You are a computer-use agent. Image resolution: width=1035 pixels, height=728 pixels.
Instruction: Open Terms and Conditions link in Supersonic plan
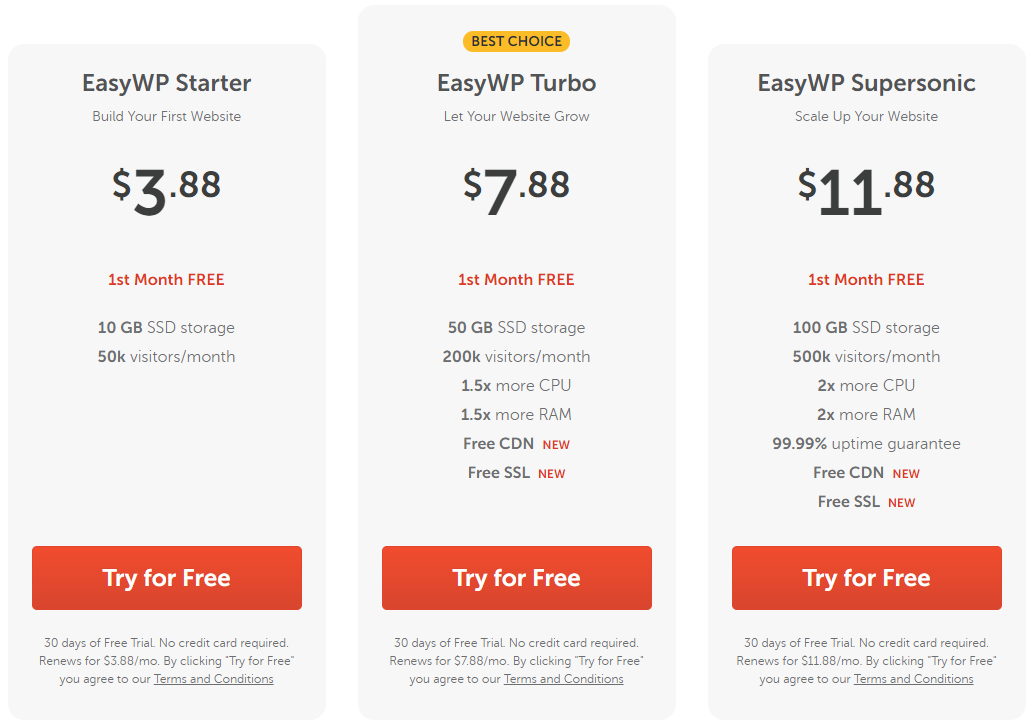tap(914, 678)
